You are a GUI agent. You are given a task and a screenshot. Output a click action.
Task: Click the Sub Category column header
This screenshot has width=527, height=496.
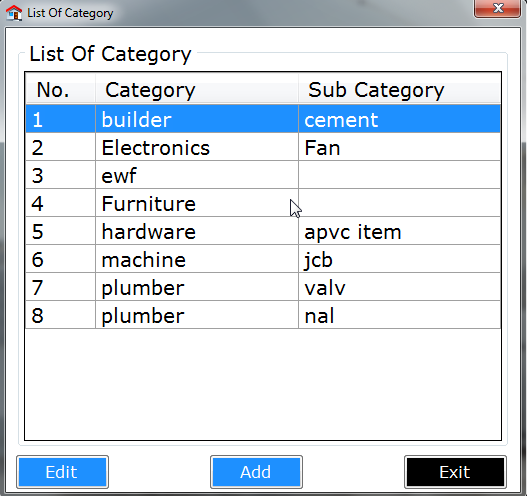[x=400, y=90]
